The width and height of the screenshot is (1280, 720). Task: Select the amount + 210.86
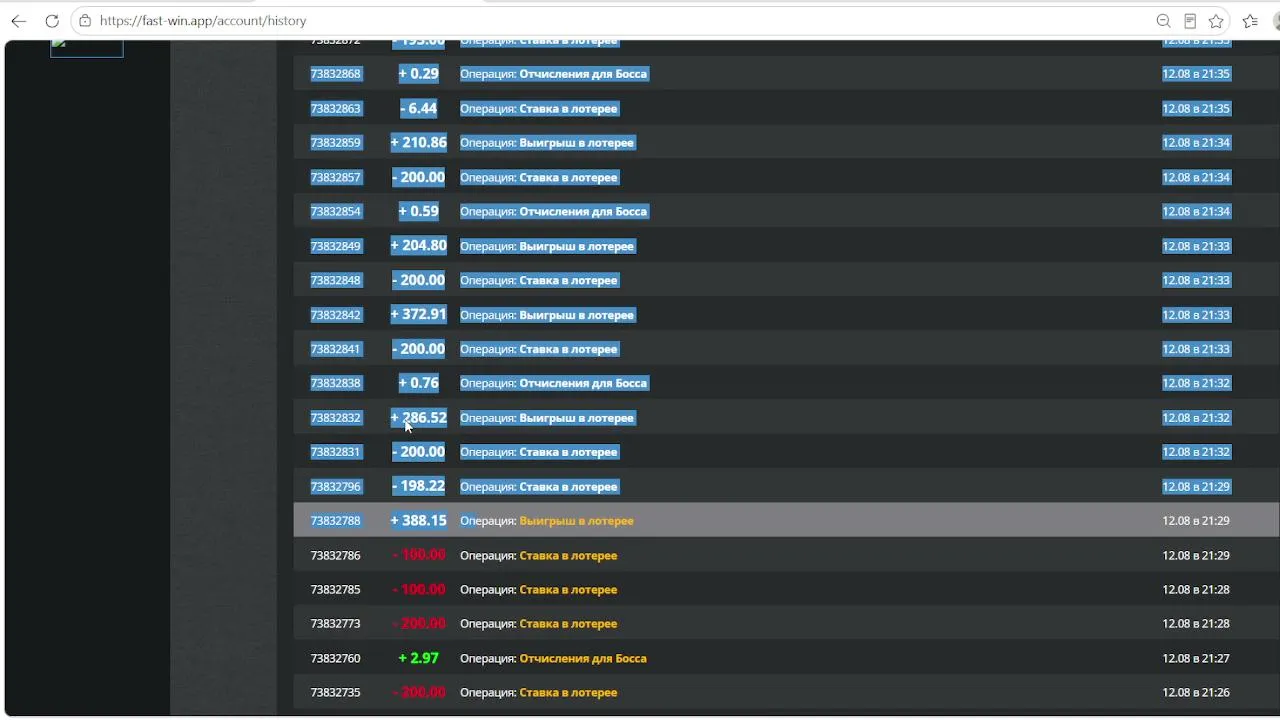point(419,143)
